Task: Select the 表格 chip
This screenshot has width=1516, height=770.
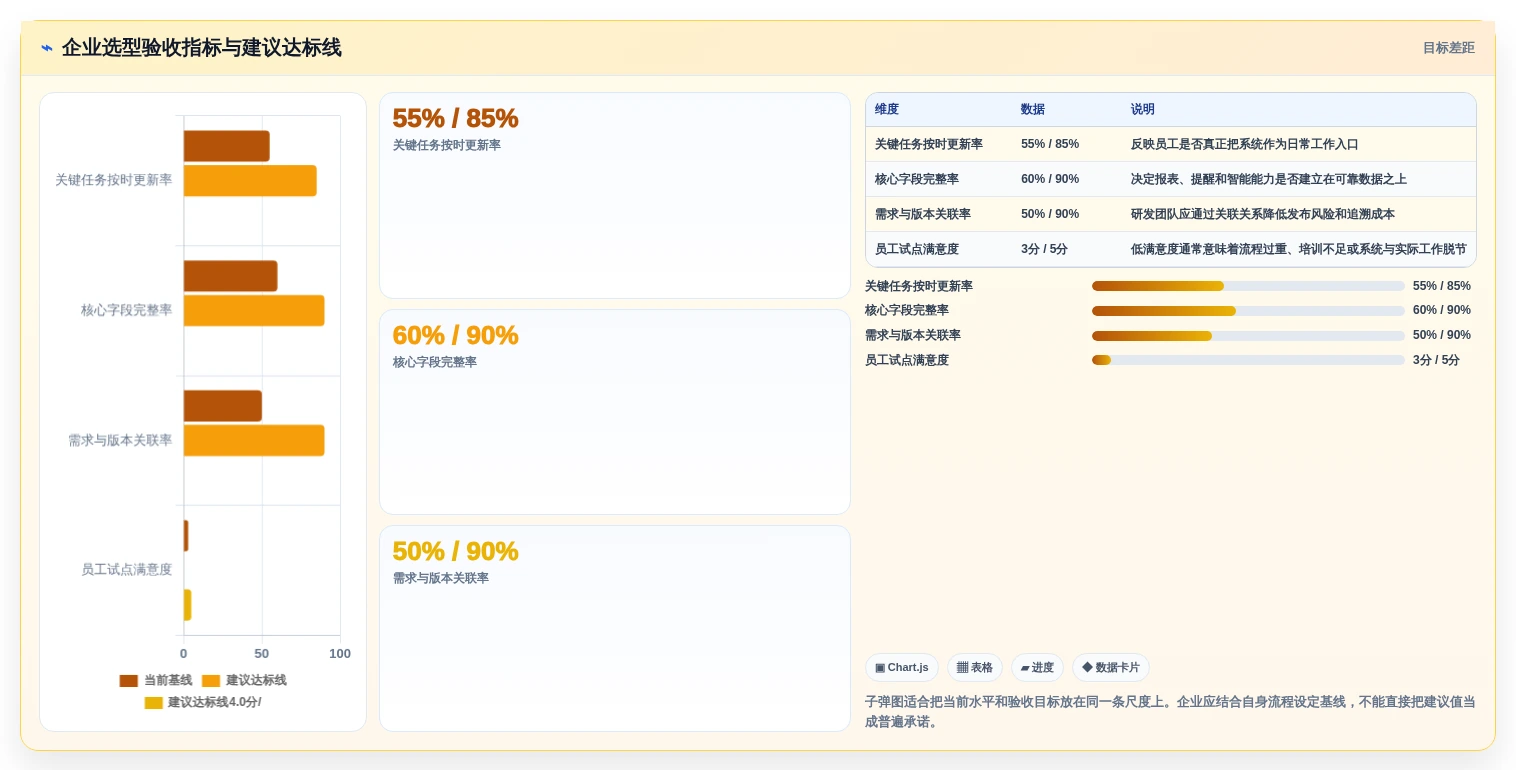Action: pyautogui.click(x=975, y=667)
